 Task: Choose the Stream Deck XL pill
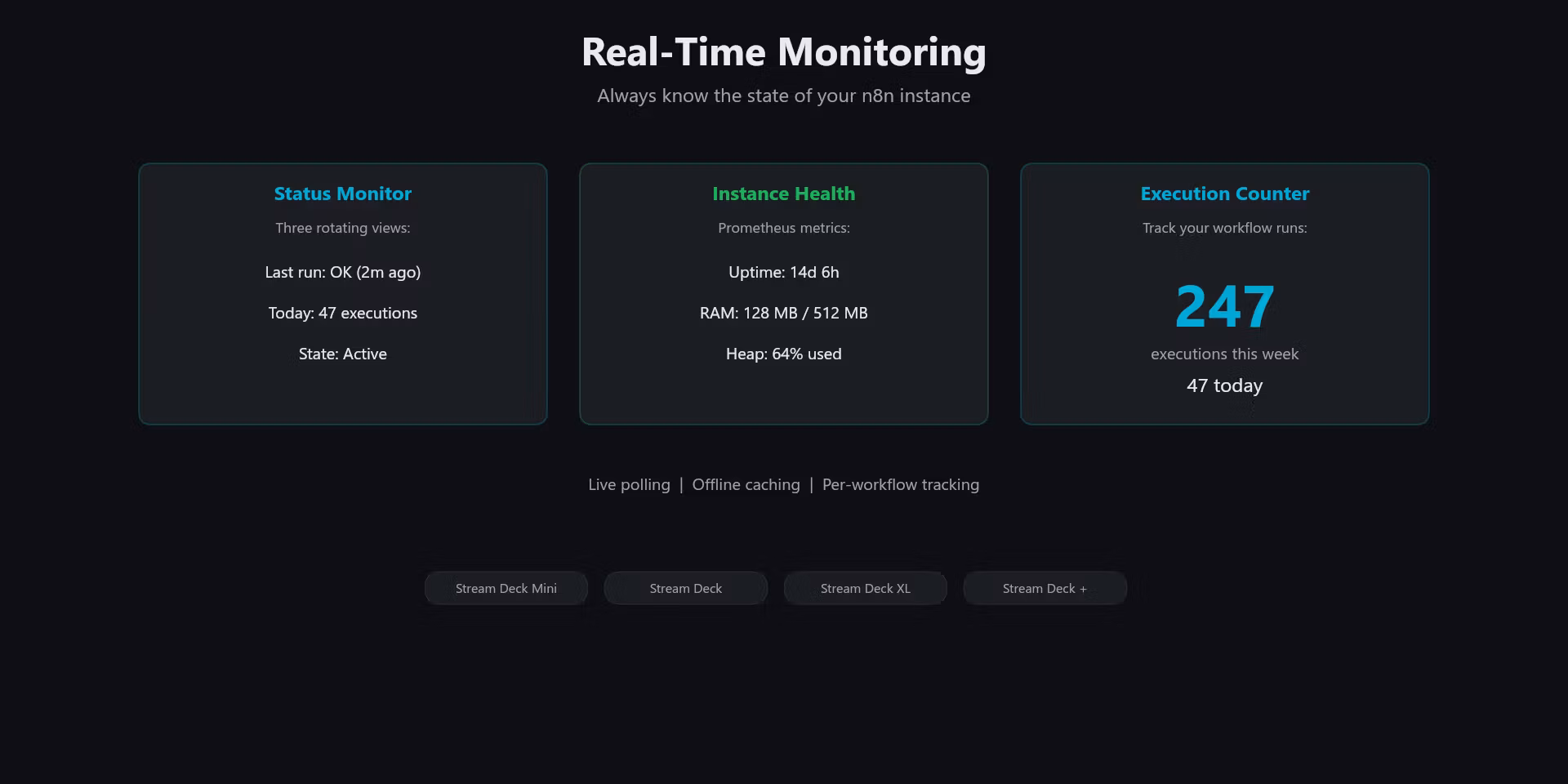pos(865,588)
